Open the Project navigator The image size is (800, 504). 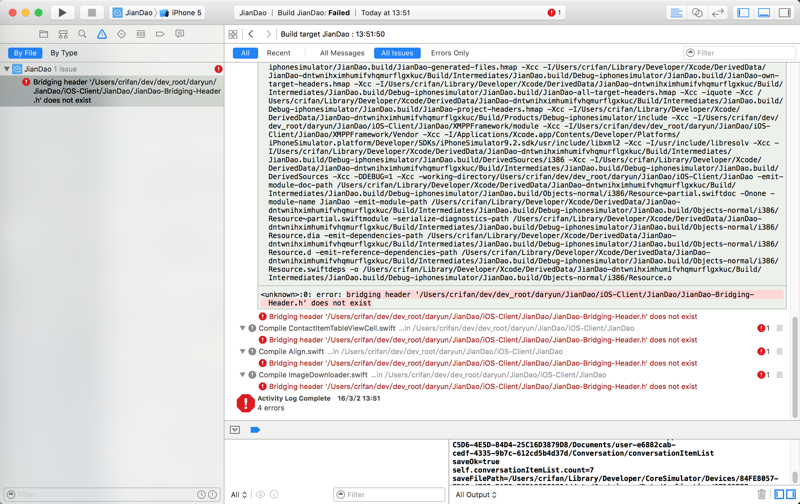[44, 34]
